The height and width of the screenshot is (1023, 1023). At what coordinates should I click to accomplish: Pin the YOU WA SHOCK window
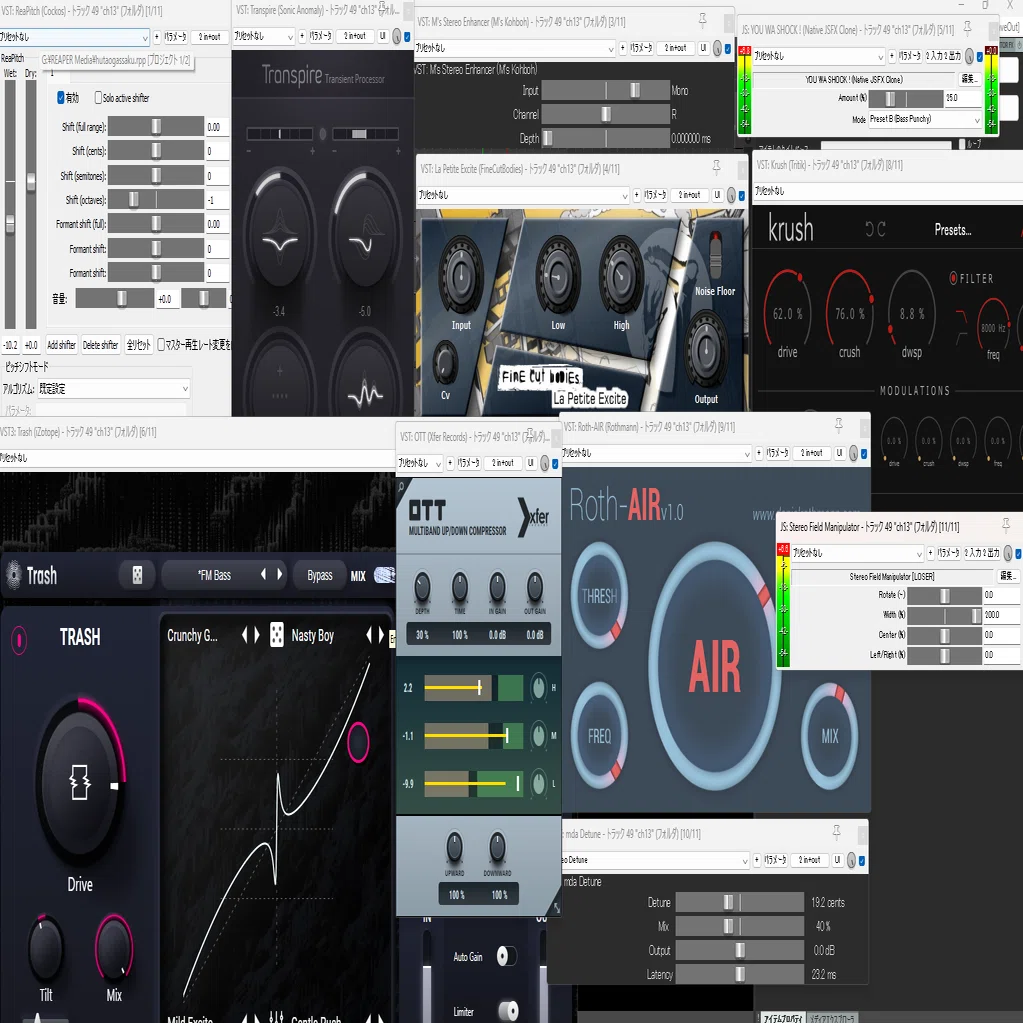(x=968, y=28)
